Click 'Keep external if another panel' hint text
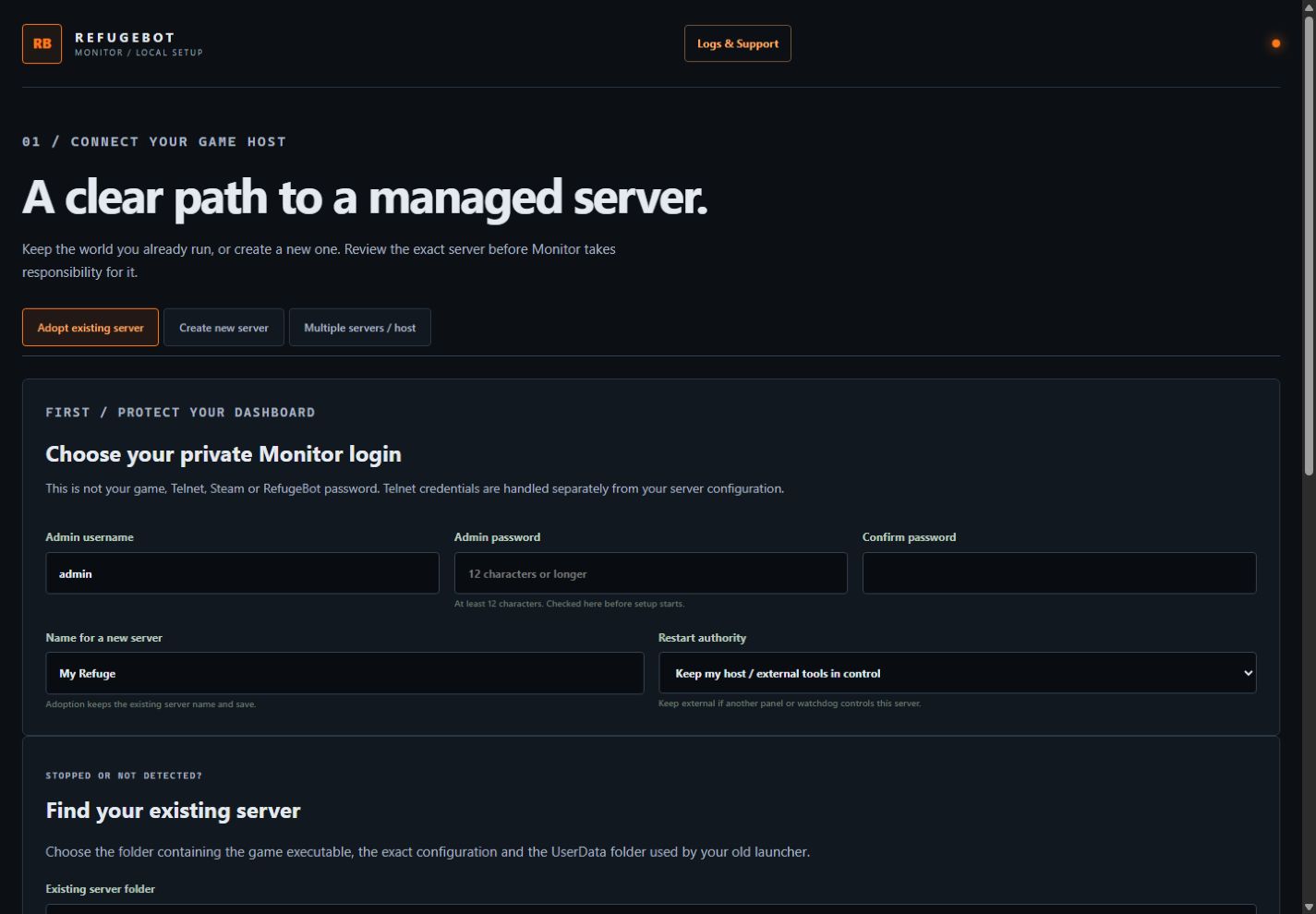The height and width of the screenshot is (914, 1316). [x=790, y=704]
